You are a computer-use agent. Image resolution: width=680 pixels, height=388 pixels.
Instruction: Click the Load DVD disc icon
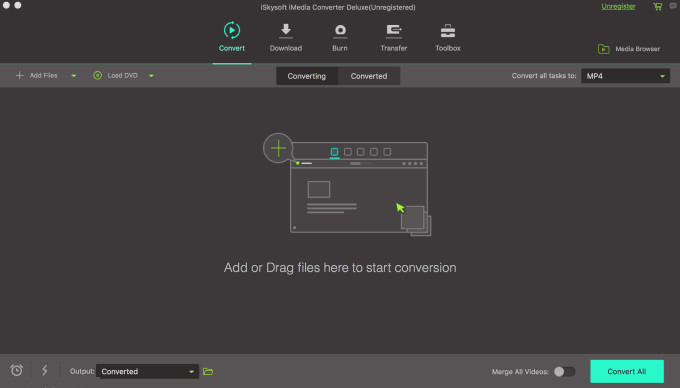(x=98, y=75)
